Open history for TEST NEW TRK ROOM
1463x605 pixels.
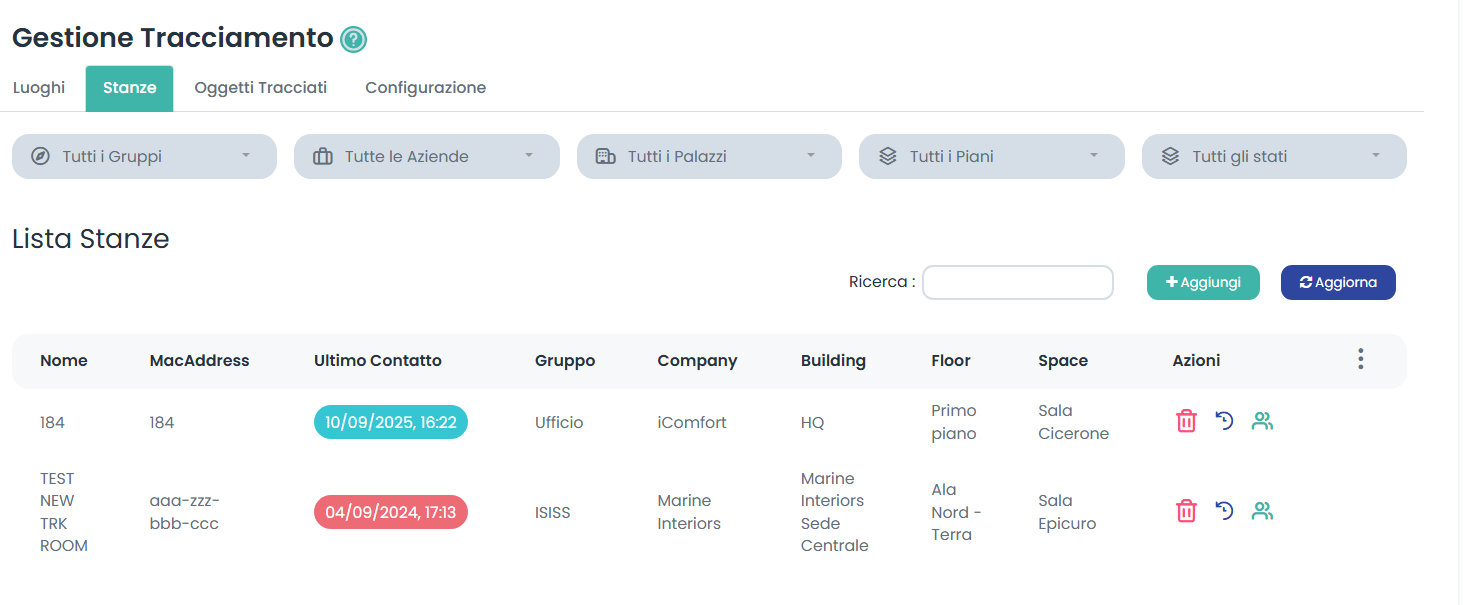[1224, 511]
